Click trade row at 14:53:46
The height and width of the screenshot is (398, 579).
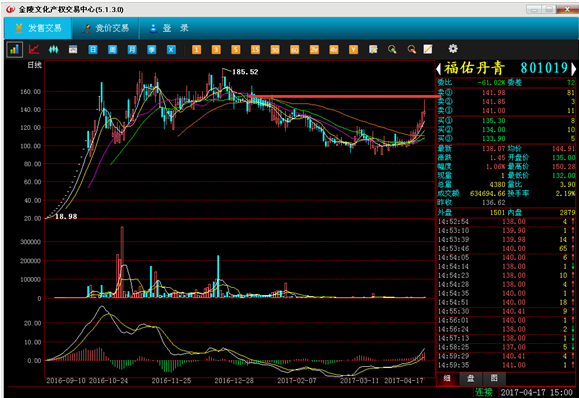(x=506, y=248)
